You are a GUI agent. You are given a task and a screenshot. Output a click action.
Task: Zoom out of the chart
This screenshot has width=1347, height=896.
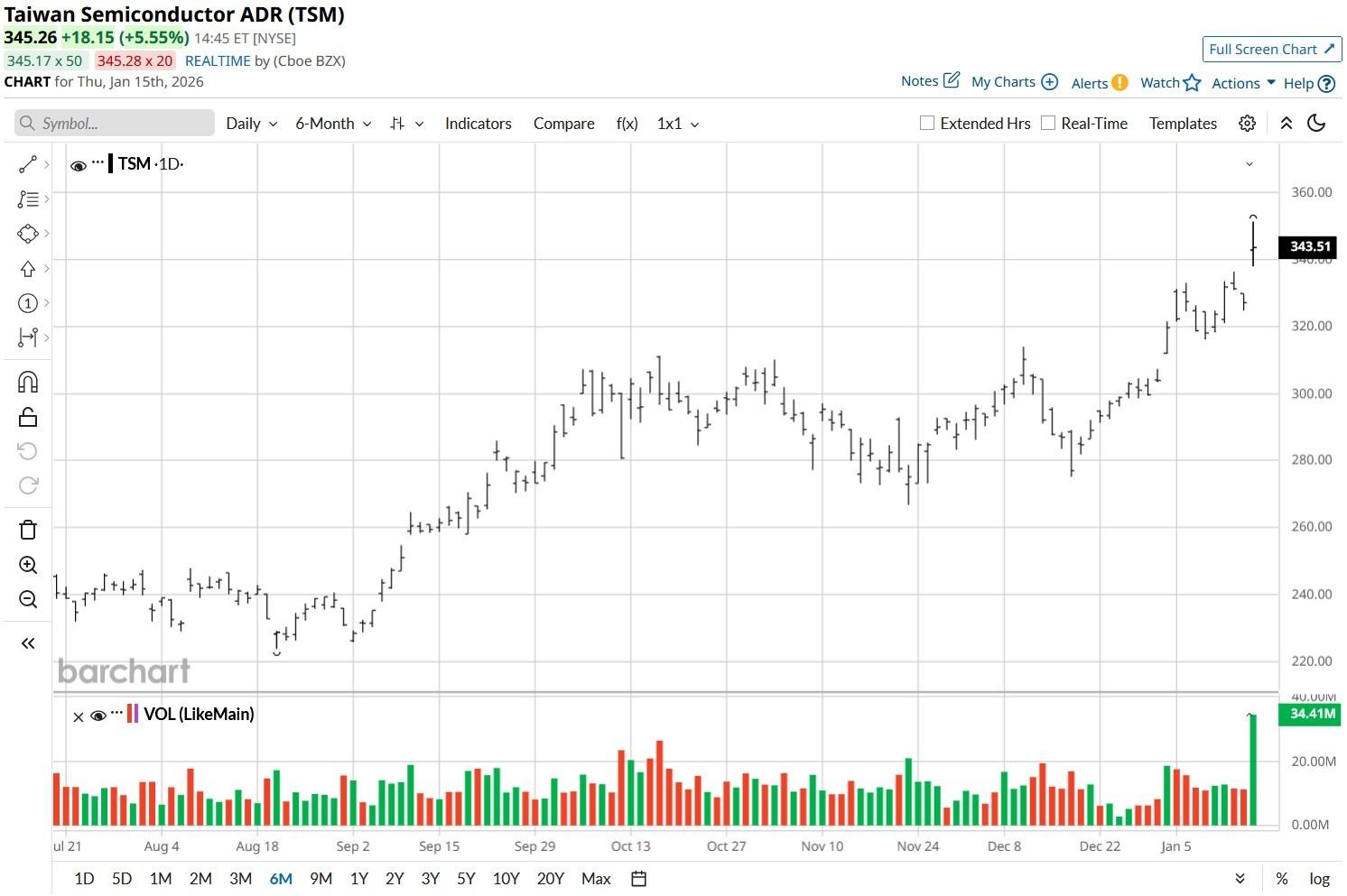28,599
